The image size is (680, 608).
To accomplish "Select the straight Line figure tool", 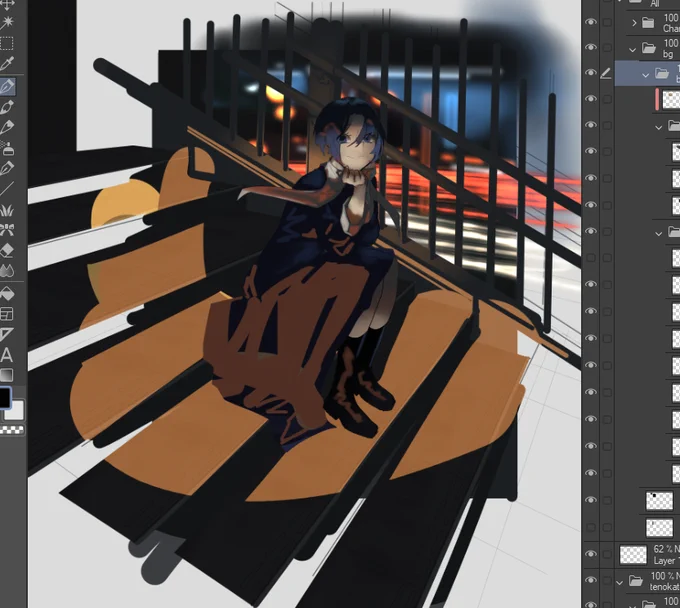I will 7,189.
